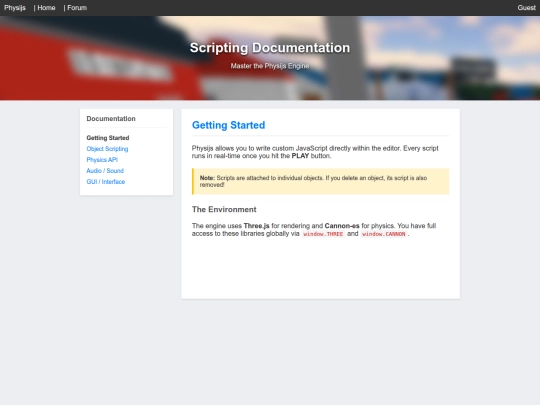Click The Environment section heading

(x=224, y=209)
